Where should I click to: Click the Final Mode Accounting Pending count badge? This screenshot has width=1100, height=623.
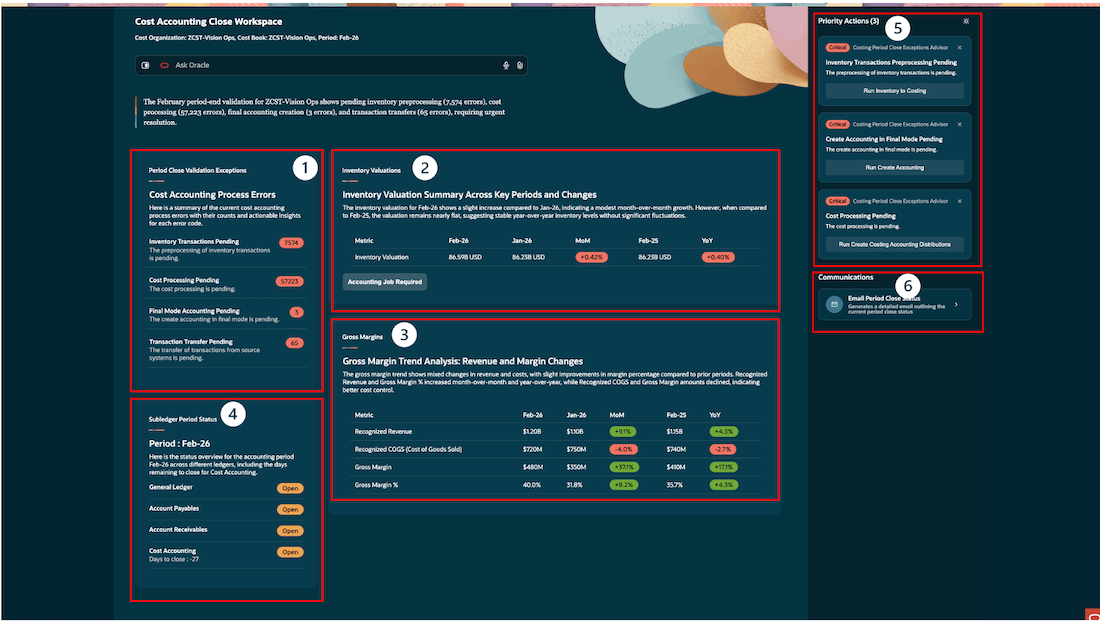297,312
